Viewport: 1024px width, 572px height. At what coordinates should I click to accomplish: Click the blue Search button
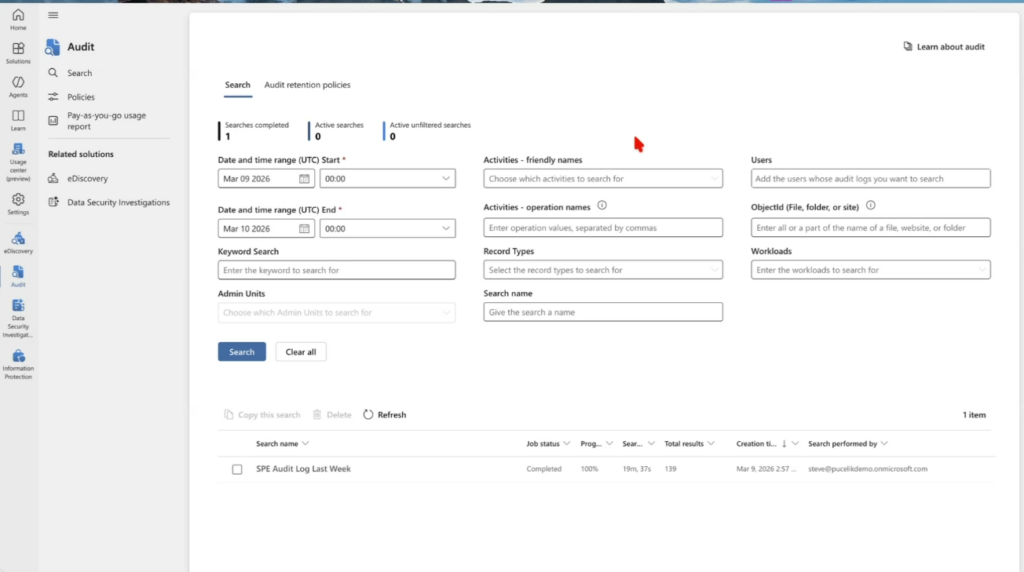pos(242,352)
